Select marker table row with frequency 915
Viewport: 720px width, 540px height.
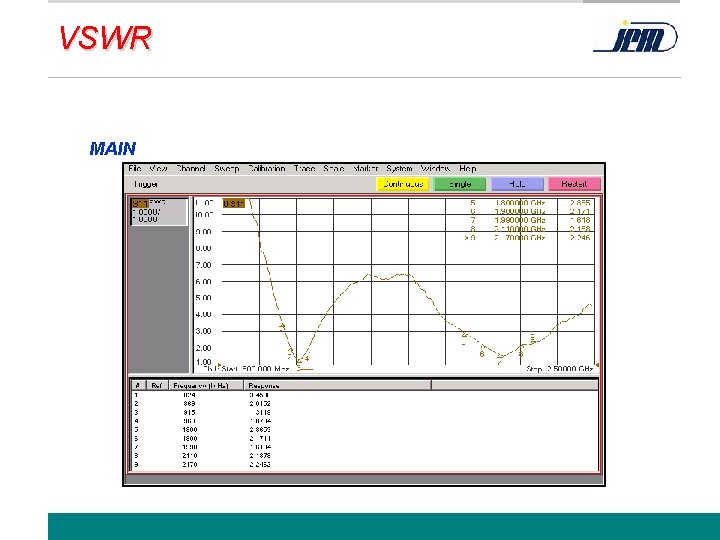point(365,412)
